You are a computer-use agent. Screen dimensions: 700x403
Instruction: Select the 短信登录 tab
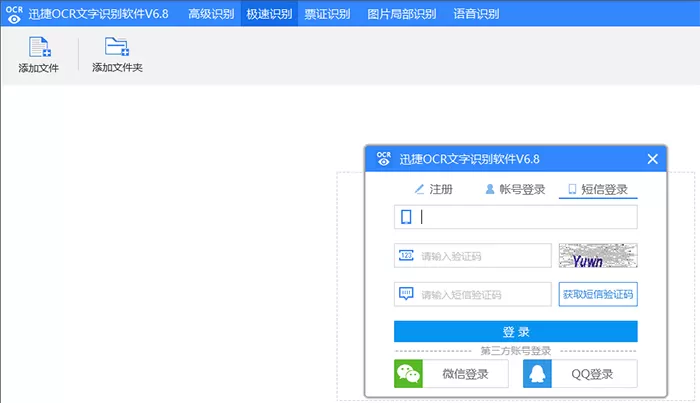click(x=598, y=189)
